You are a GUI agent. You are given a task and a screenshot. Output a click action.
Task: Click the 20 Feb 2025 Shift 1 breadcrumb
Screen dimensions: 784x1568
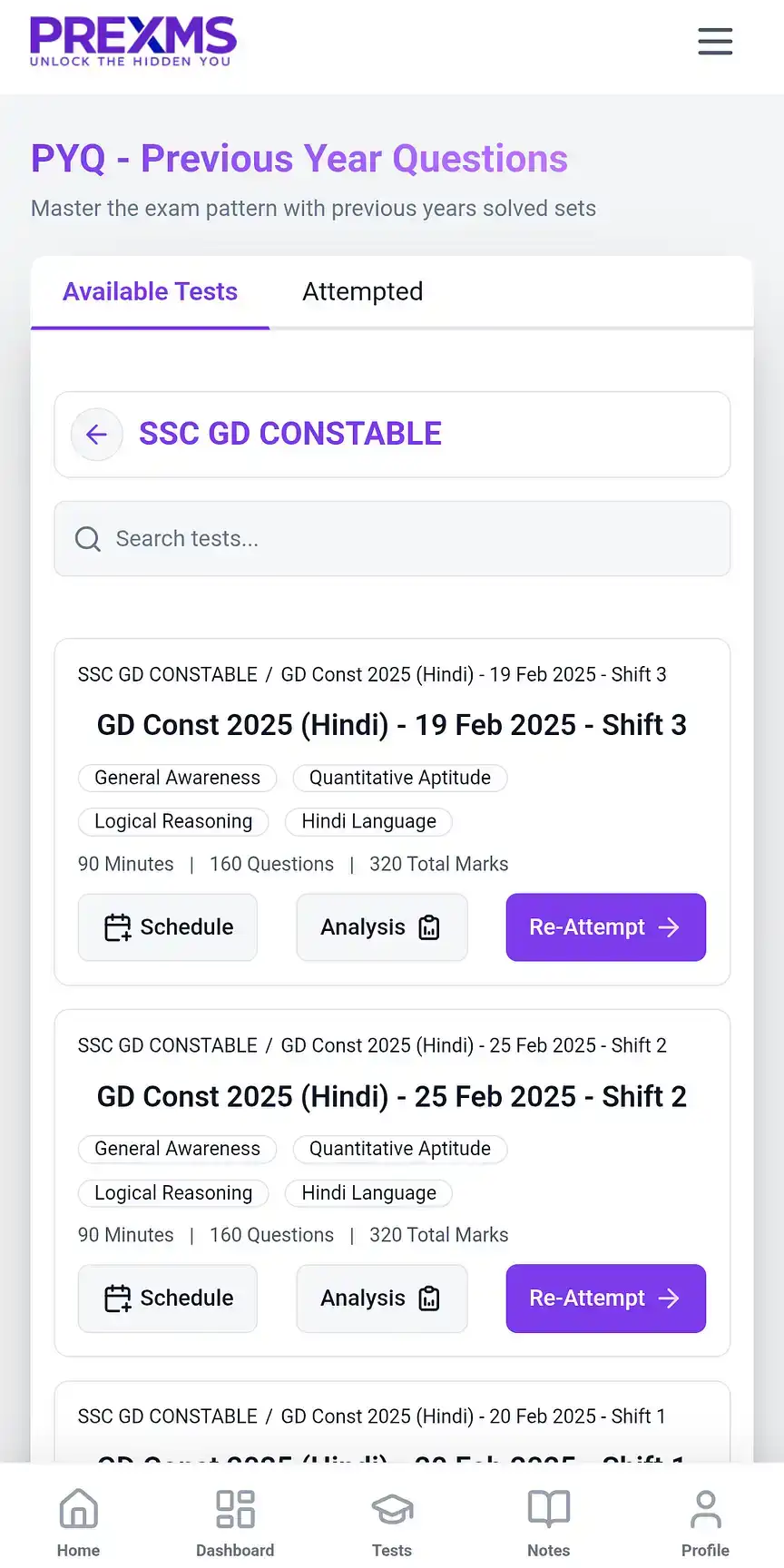click(473, 1416)
